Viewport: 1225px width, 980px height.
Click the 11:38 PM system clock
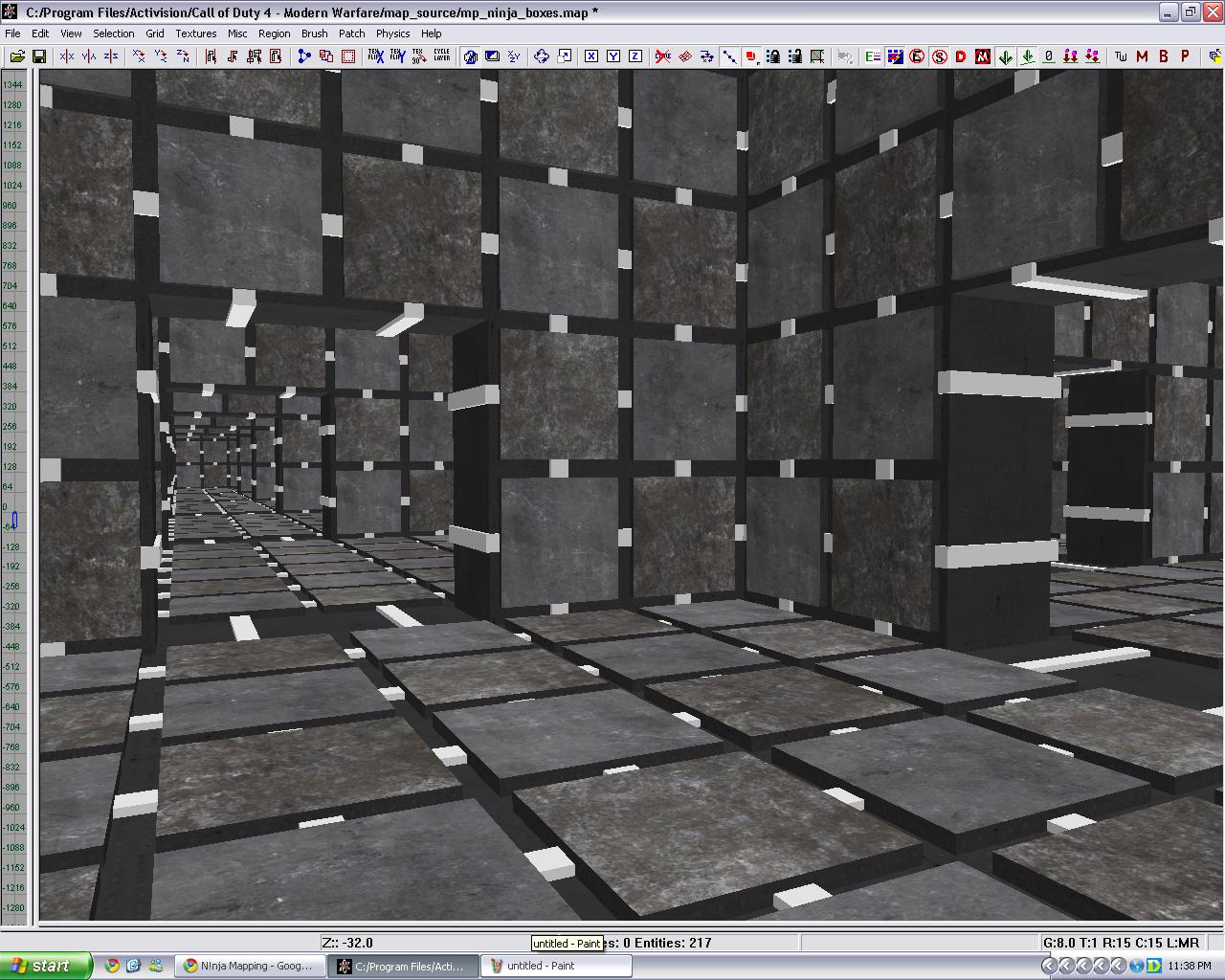(x=1190, y=966)
